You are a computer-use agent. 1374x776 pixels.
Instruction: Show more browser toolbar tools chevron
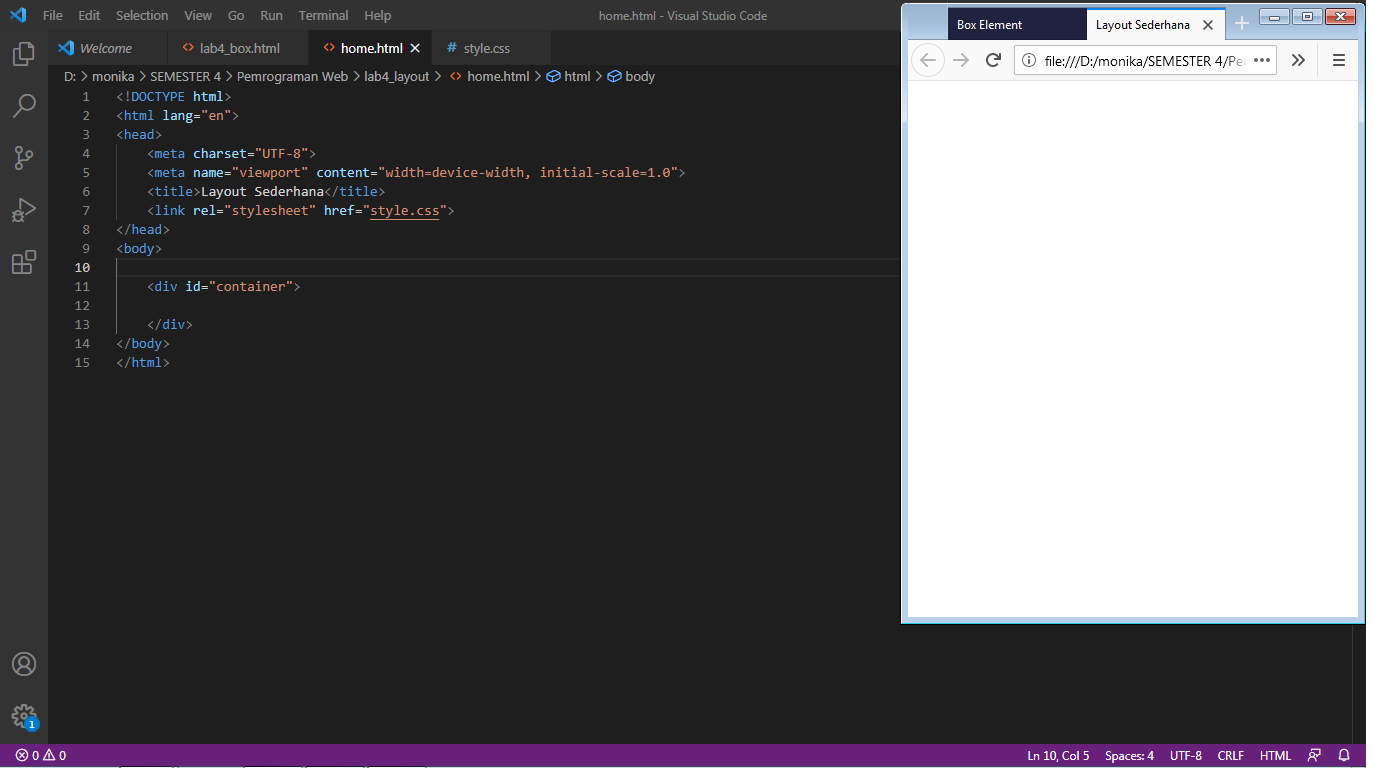click(1298, 60)
